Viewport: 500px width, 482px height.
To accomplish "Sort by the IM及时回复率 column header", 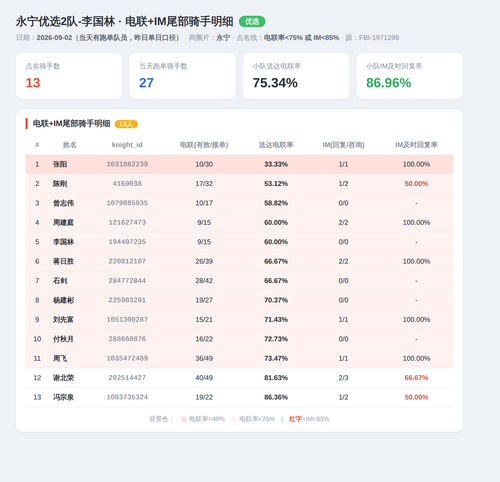I will (x=416, y=145).
